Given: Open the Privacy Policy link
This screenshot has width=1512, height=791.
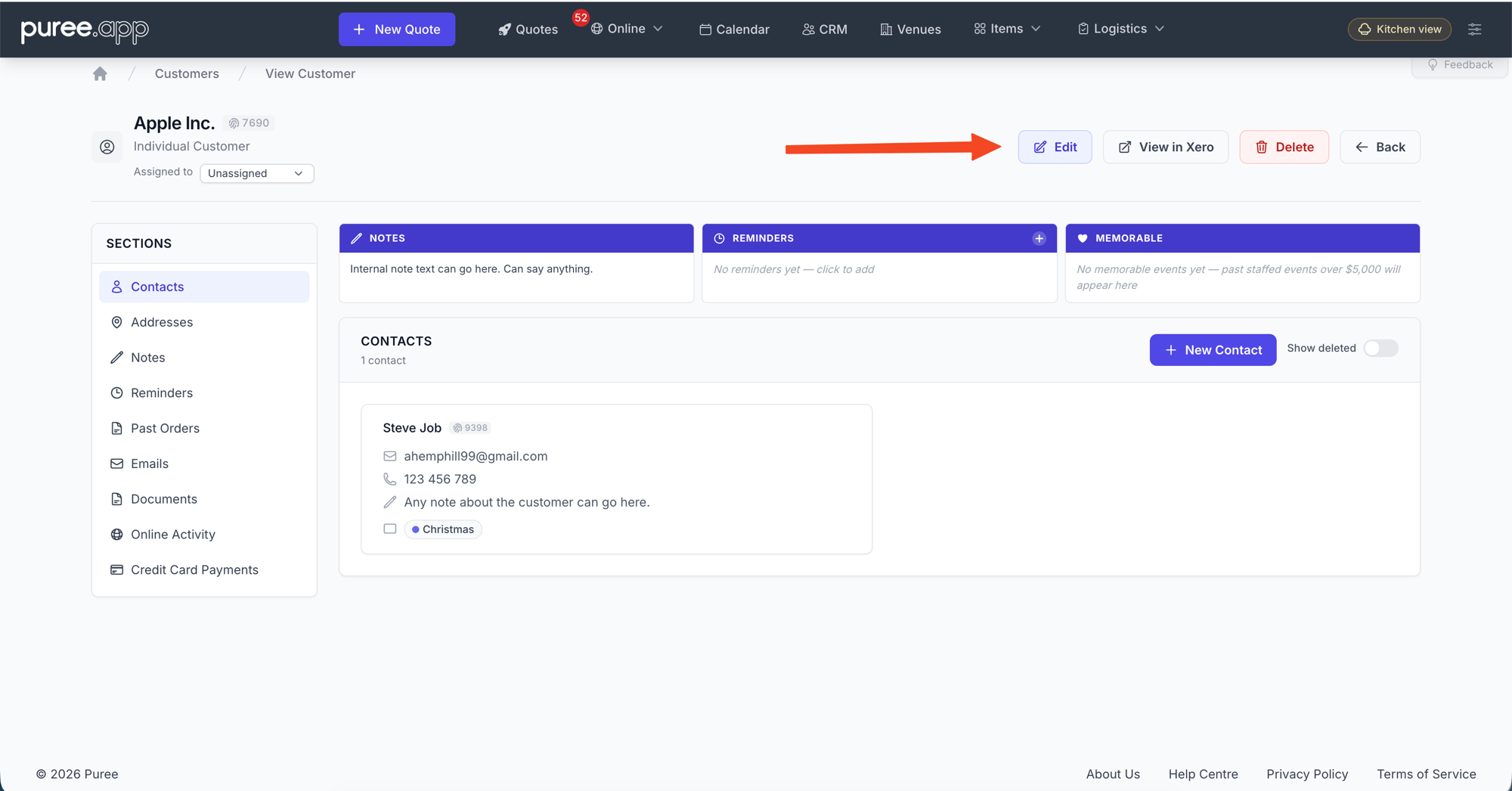Looking at the screenshot, I should [x=1307, y=774].
